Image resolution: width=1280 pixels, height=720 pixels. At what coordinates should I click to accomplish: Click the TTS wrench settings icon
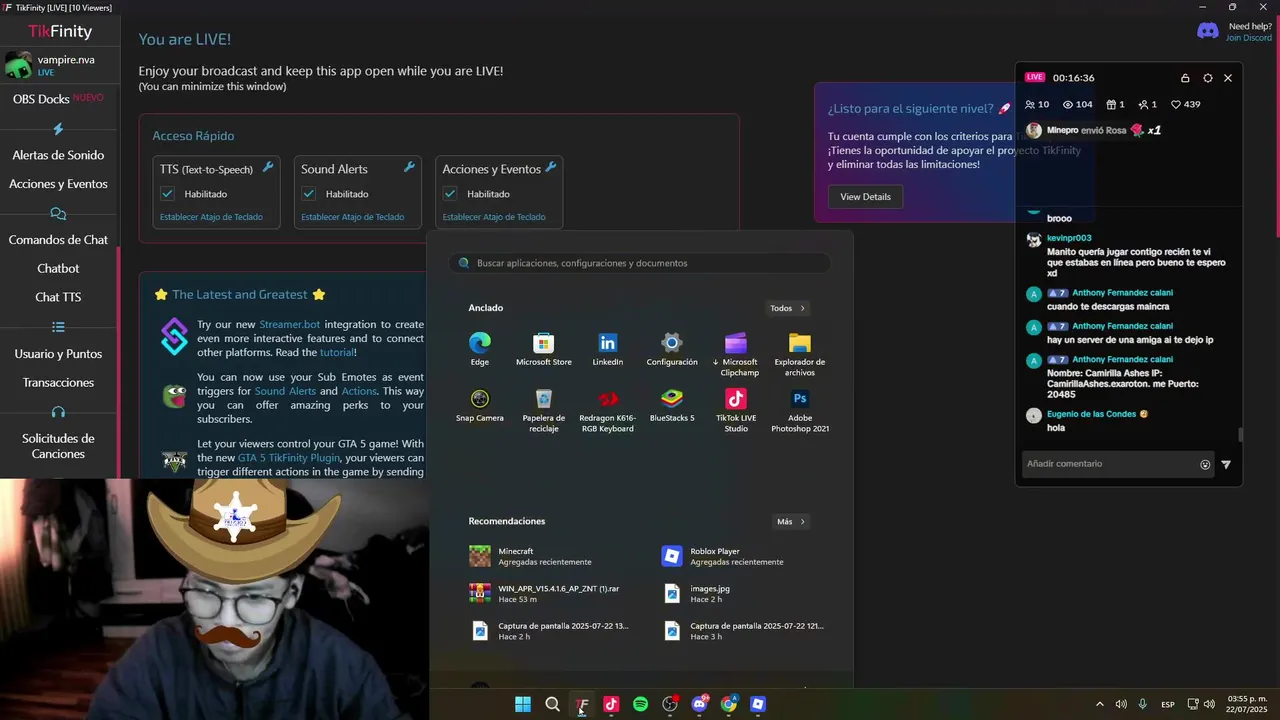pos(268,167)
